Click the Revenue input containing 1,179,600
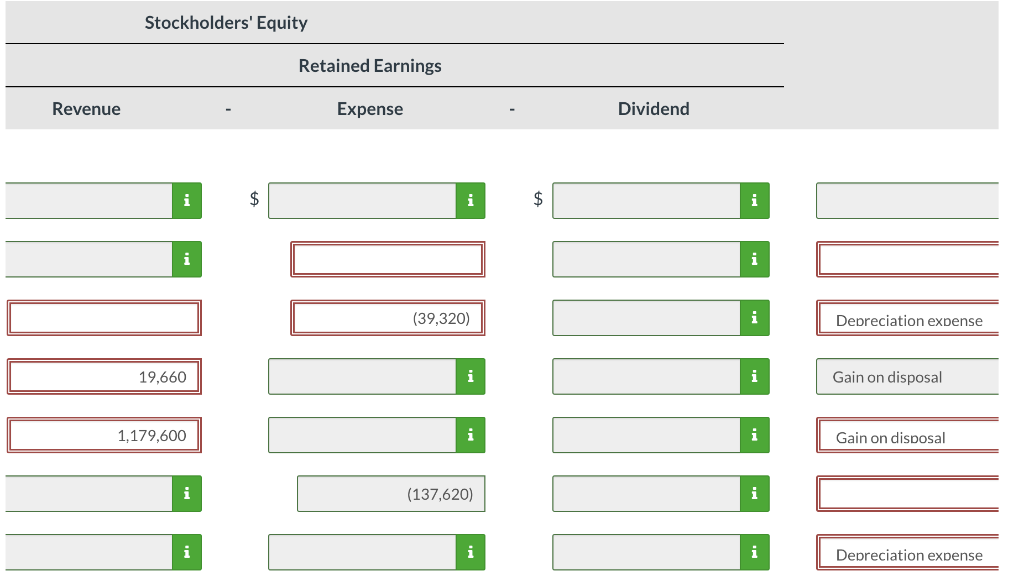The height and width of the screenshot is (576, 1024). 104,435
